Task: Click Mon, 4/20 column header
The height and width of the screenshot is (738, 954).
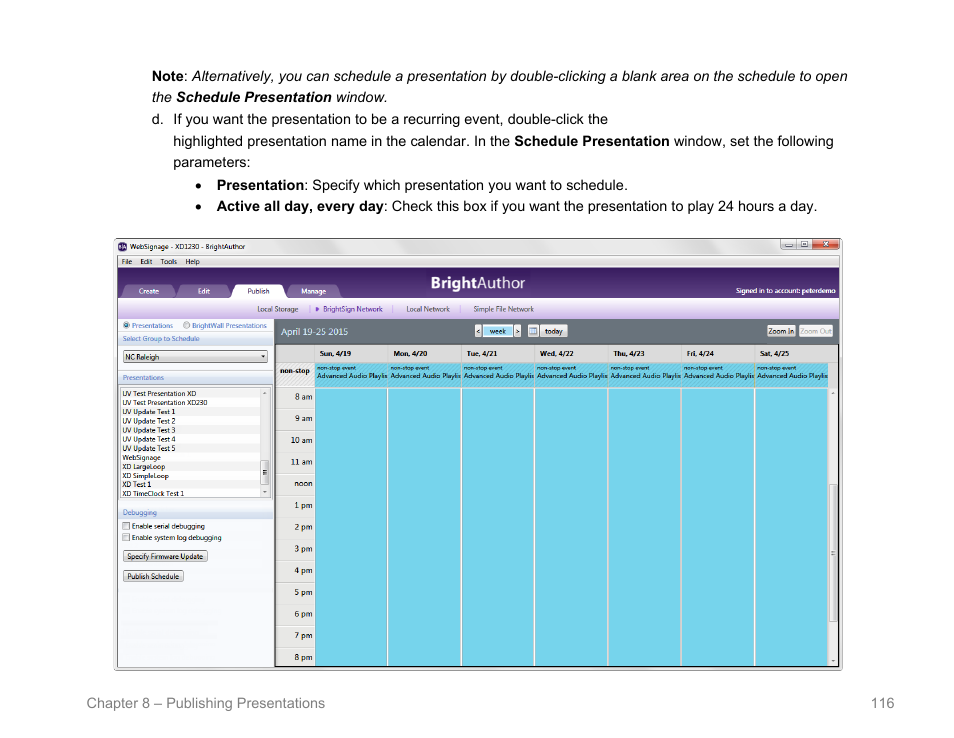Action: coord(424,353)
